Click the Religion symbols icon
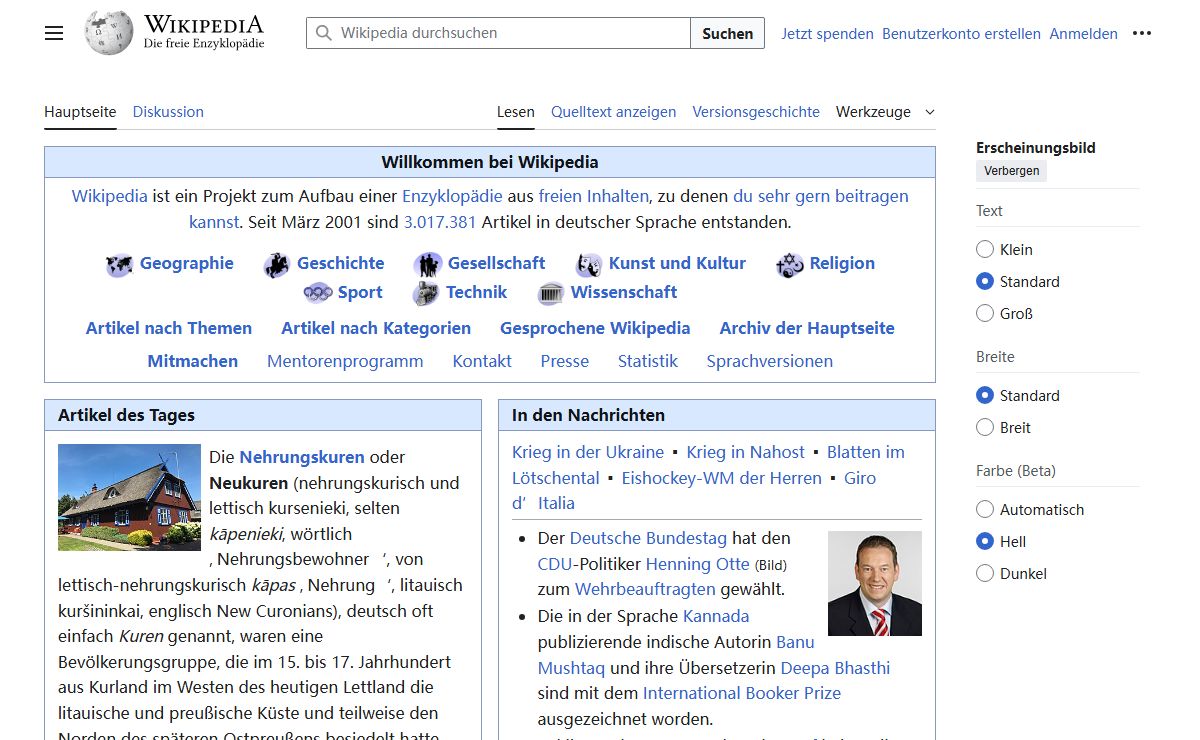This screenshot has width=1200, height=740. [x=790, y=265]
